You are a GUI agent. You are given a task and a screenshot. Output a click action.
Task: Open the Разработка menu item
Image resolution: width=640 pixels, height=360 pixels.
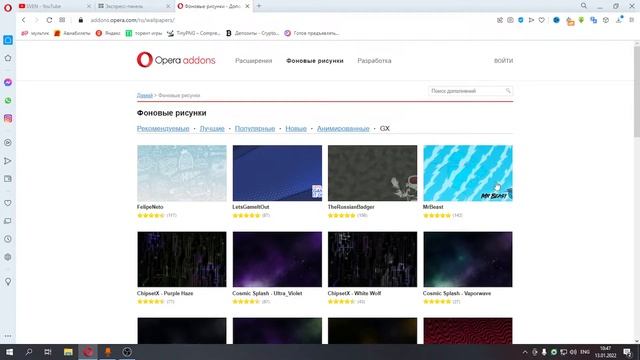374,60
